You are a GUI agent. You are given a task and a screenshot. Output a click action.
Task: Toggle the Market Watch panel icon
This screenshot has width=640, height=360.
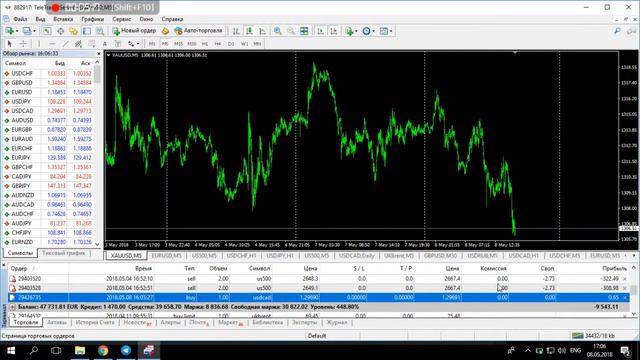pyautogui.click(x=47, y=31)
